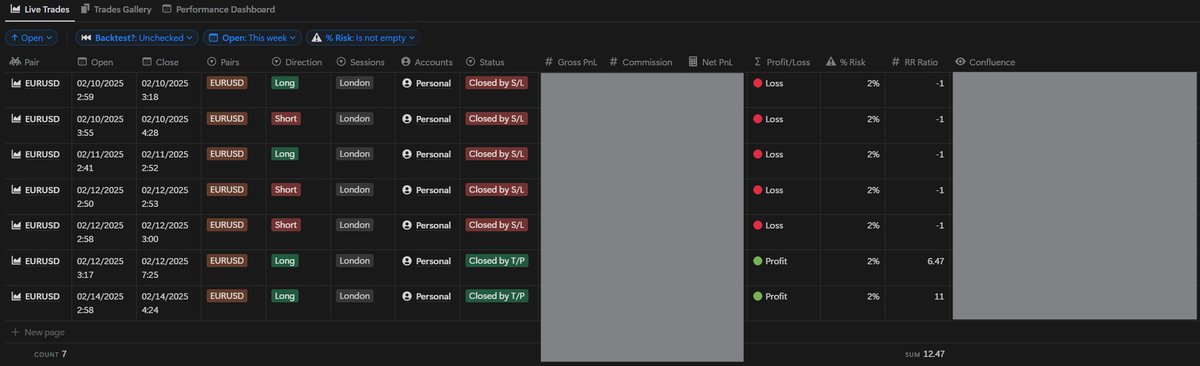Viewport: 1200px width, 366px height.
Task: Click the Pair column header
Action: pyautogui.click(x=25, y=62)
